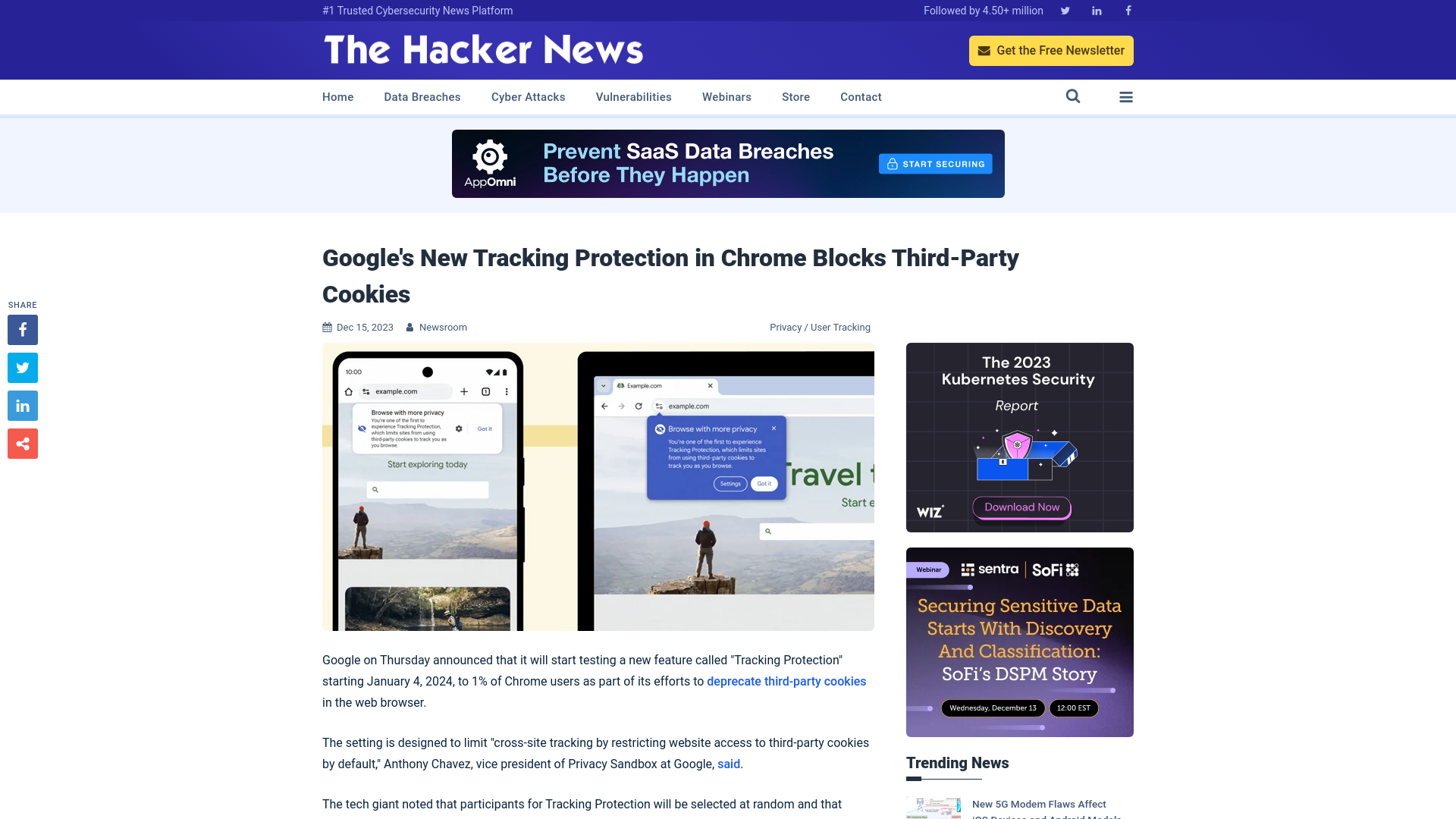The image size is (1456, 819).
Task: Click the Twitter share icon
Action: 22,367
